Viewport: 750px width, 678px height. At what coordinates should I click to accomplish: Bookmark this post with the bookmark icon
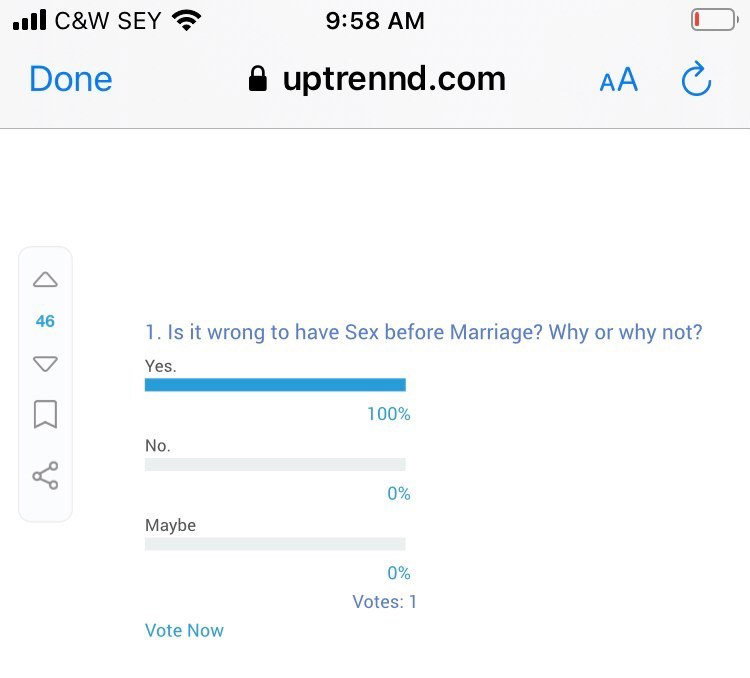[x=45, y=414]
